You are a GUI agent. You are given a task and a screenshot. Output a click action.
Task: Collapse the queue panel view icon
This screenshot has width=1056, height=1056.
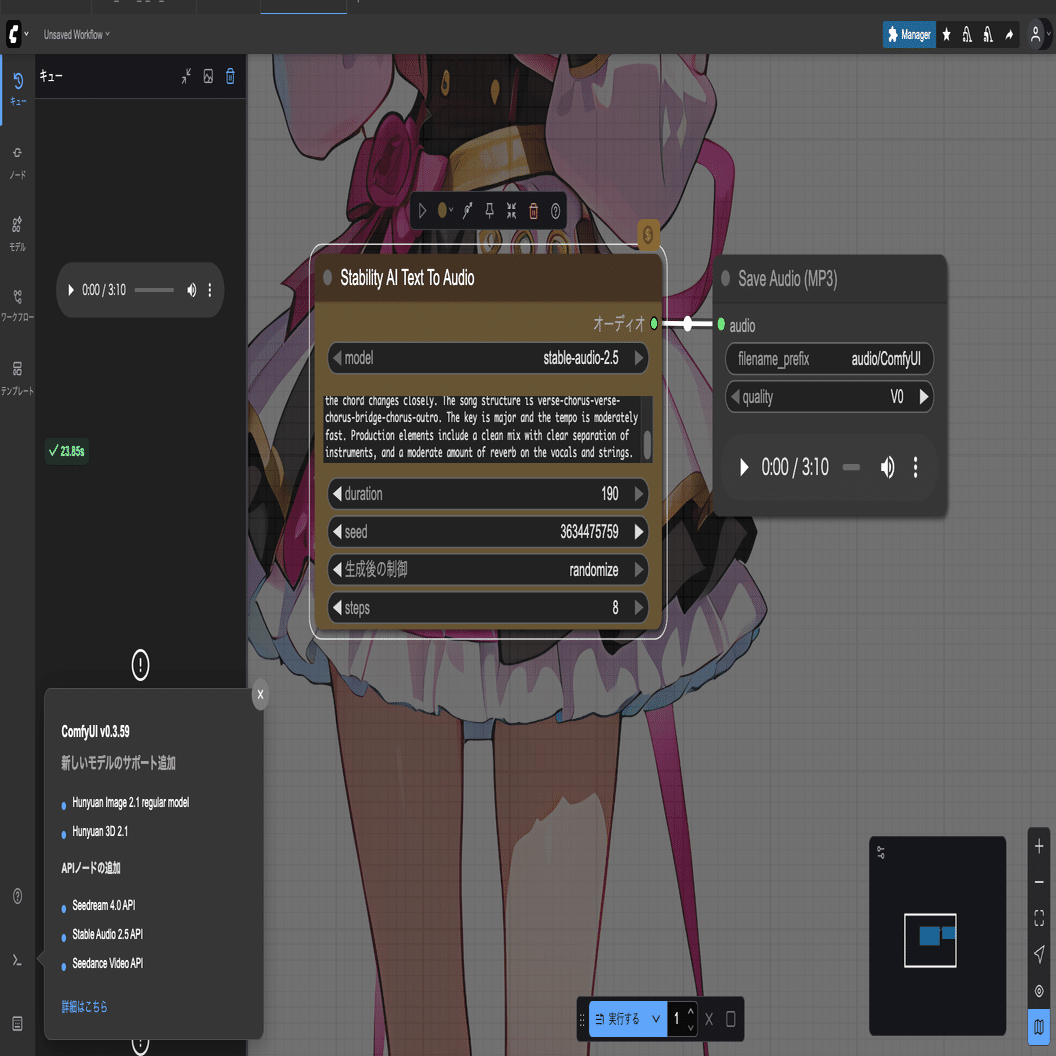coord(186,76)
